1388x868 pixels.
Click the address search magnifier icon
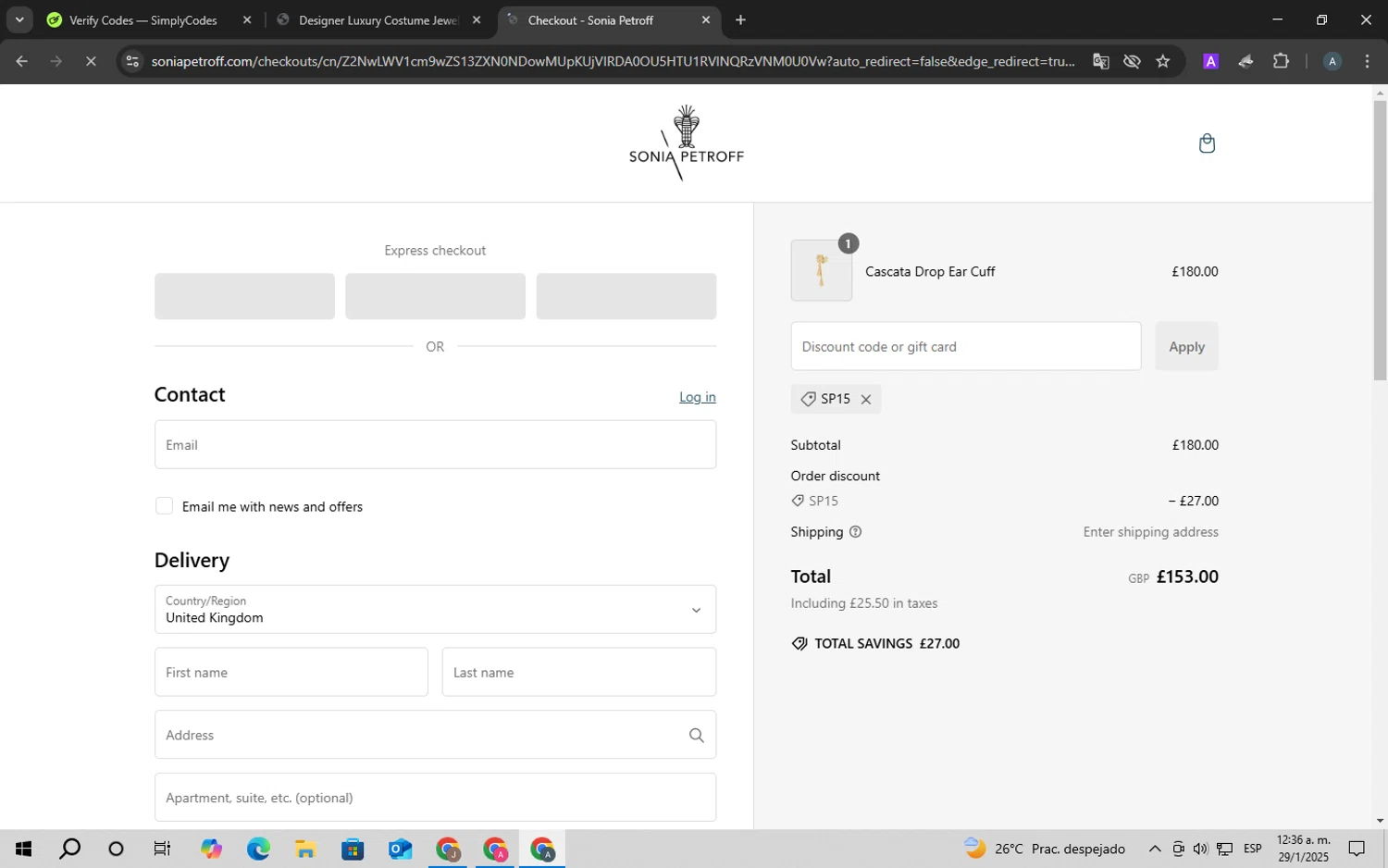click(697, 736)
